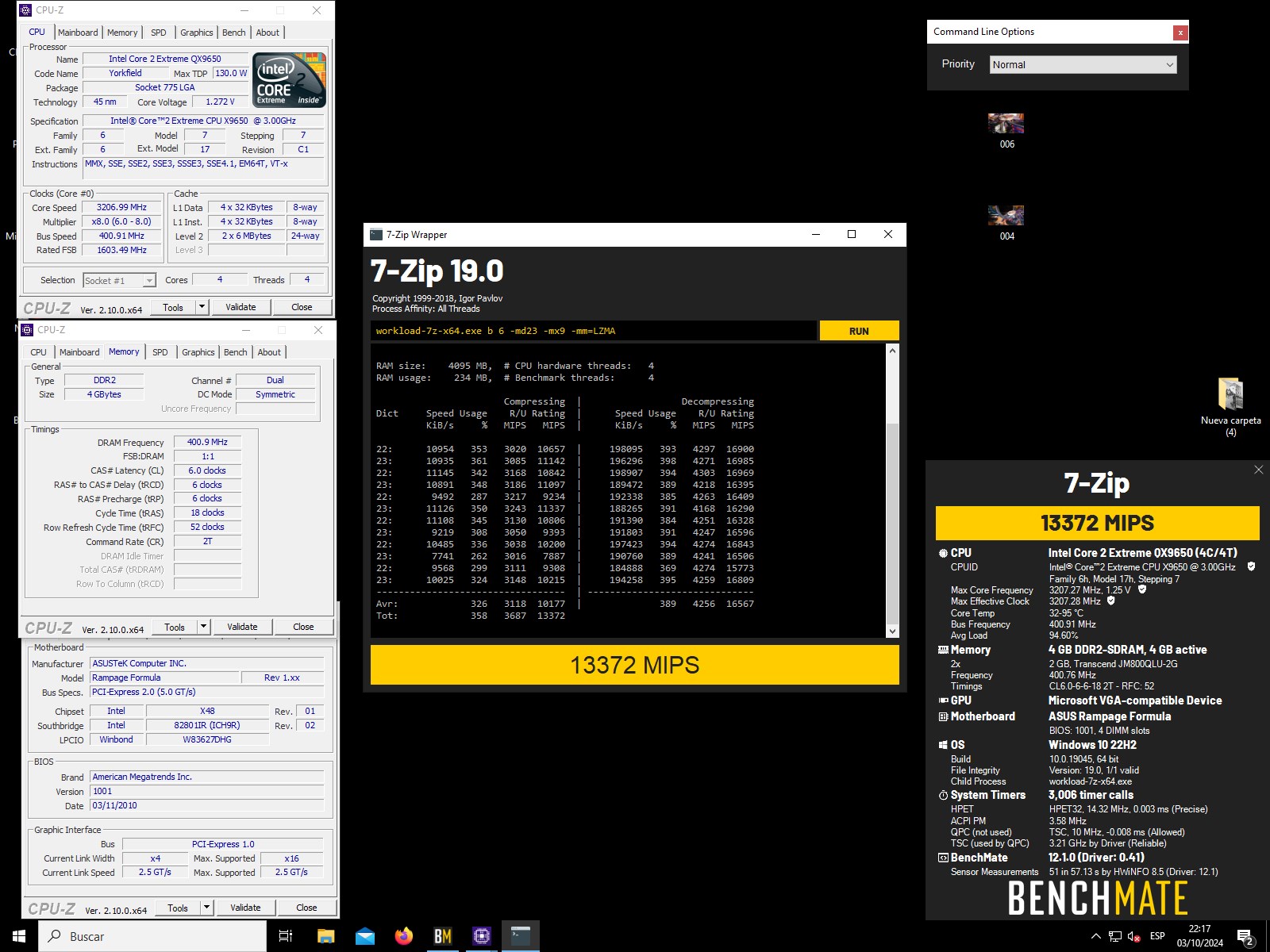Open the Windows Start menu
This screenshot has height=952, width=1270.
click(19, 936)
